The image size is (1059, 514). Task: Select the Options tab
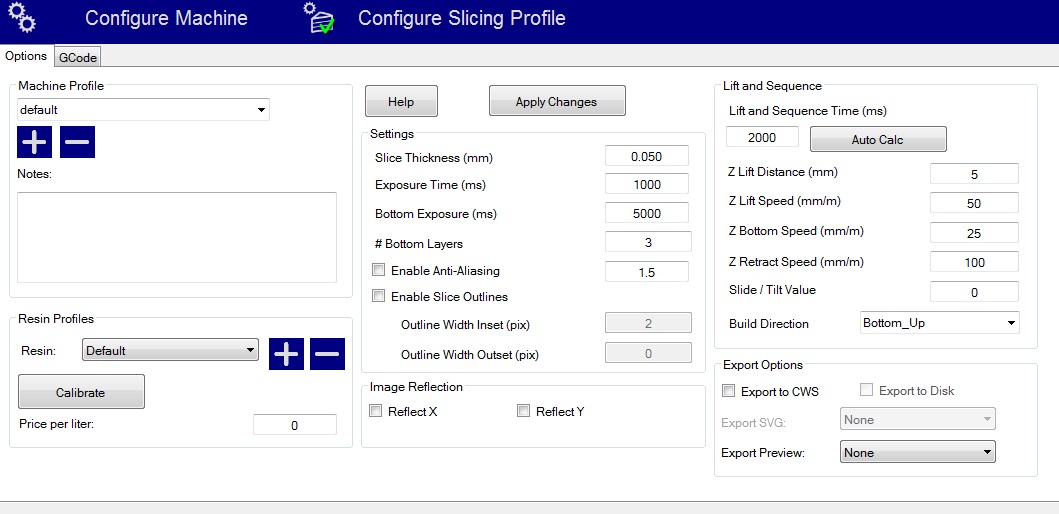[26, 57]
